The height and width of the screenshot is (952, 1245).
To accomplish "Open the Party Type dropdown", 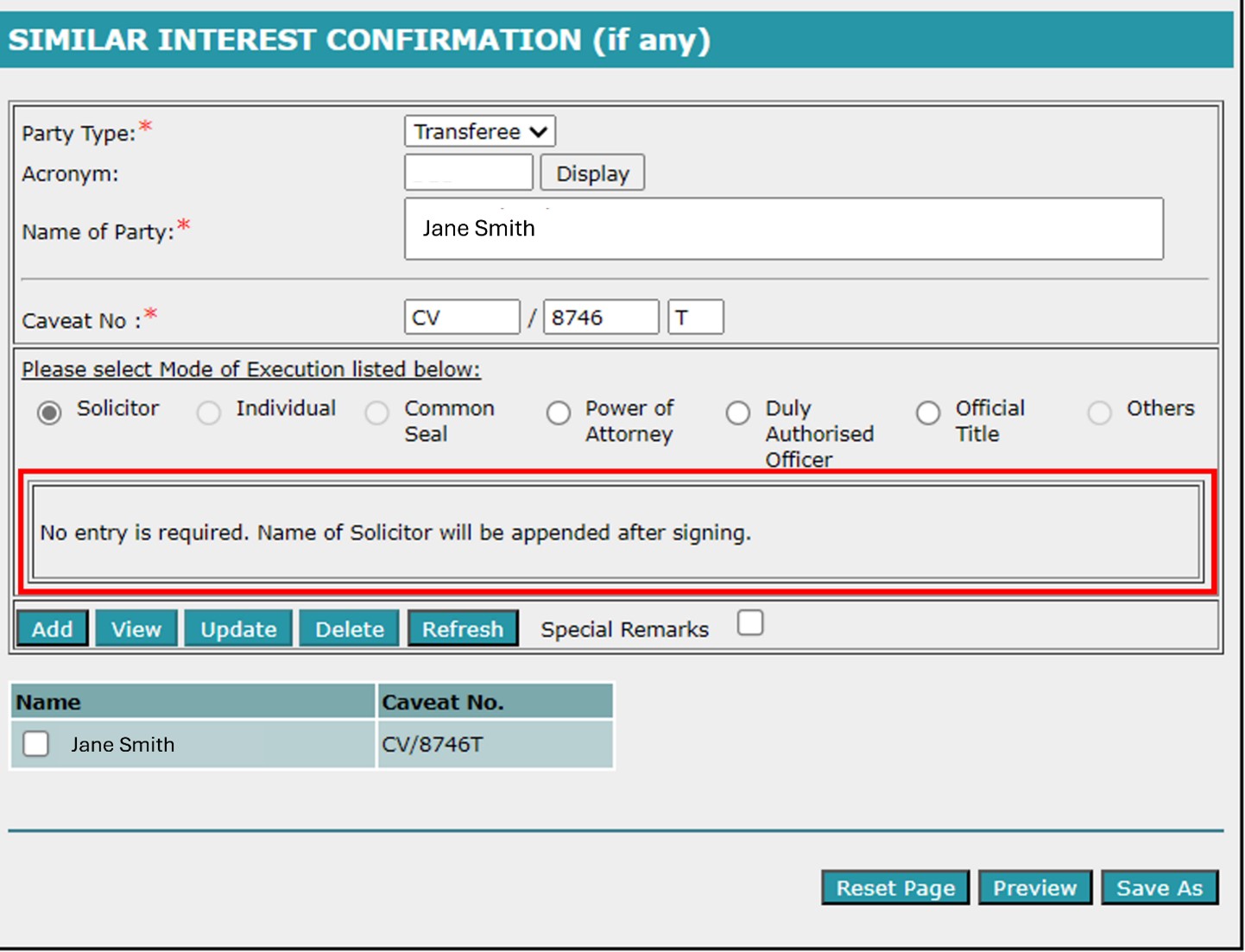I will point(479,132).
